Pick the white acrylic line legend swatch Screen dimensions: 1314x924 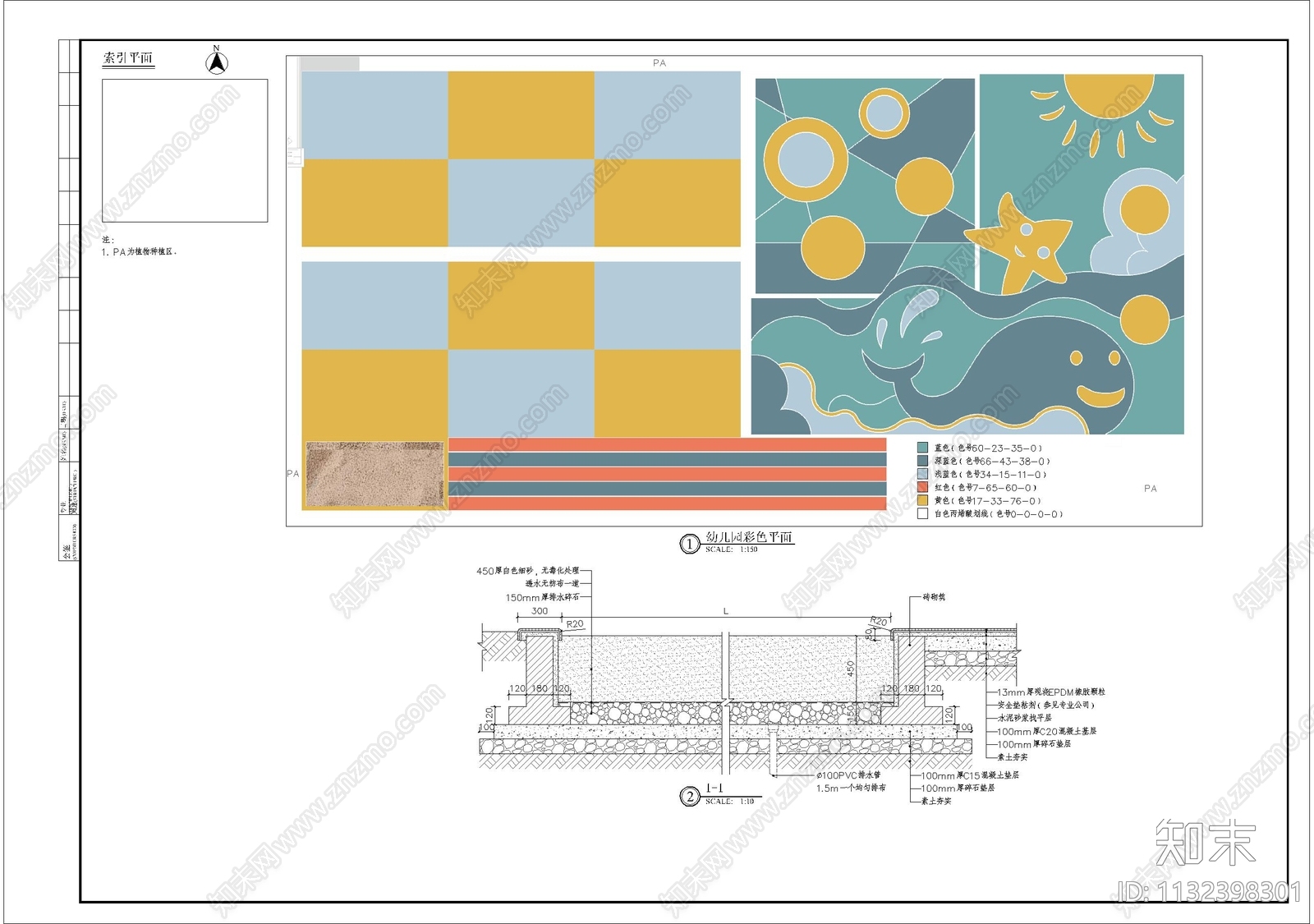tap(922, 513)
